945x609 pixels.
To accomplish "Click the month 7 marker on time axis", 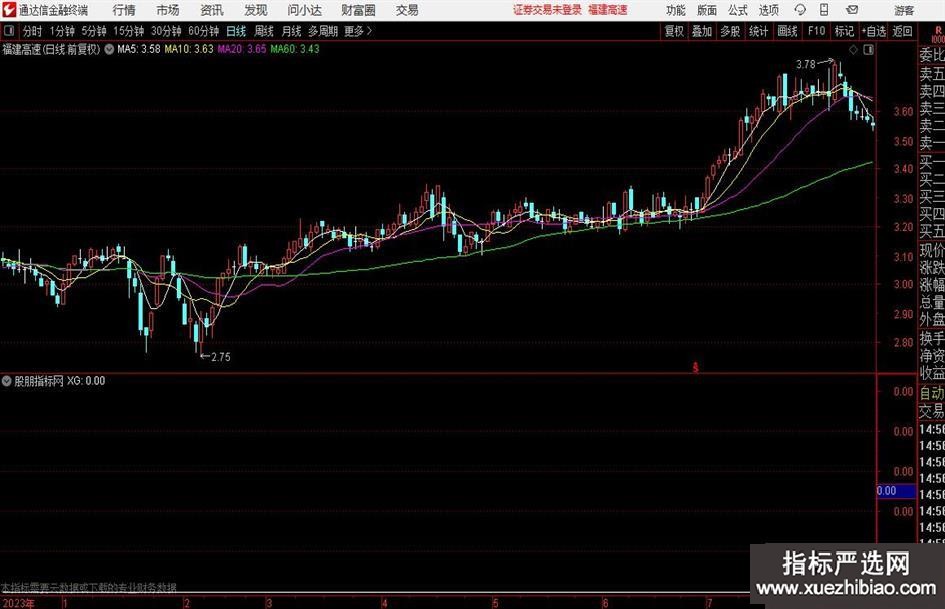I will [x=709, y=603].
